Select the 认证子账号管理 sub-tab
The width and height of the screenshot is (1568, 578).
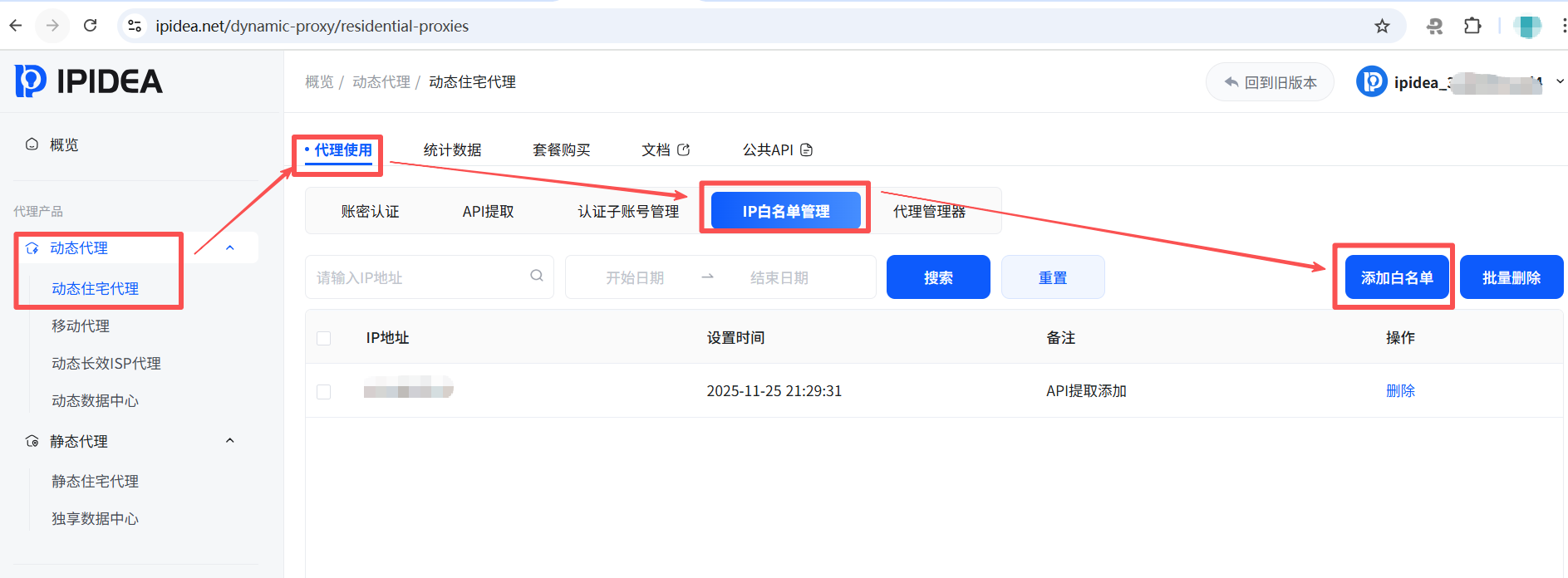pos(629,211)
